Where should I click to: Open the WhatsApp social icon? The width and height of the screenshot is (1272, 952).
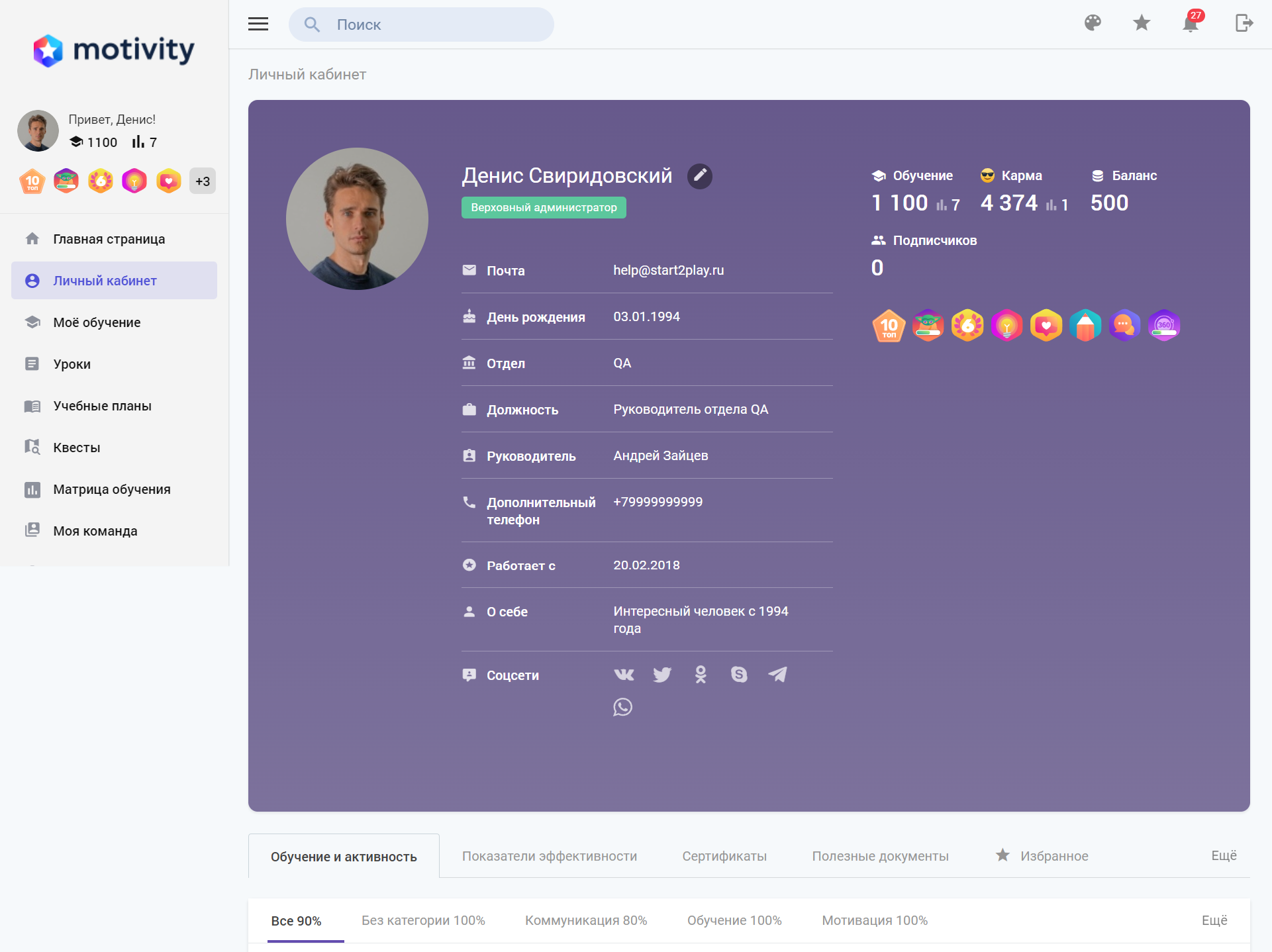622,707
